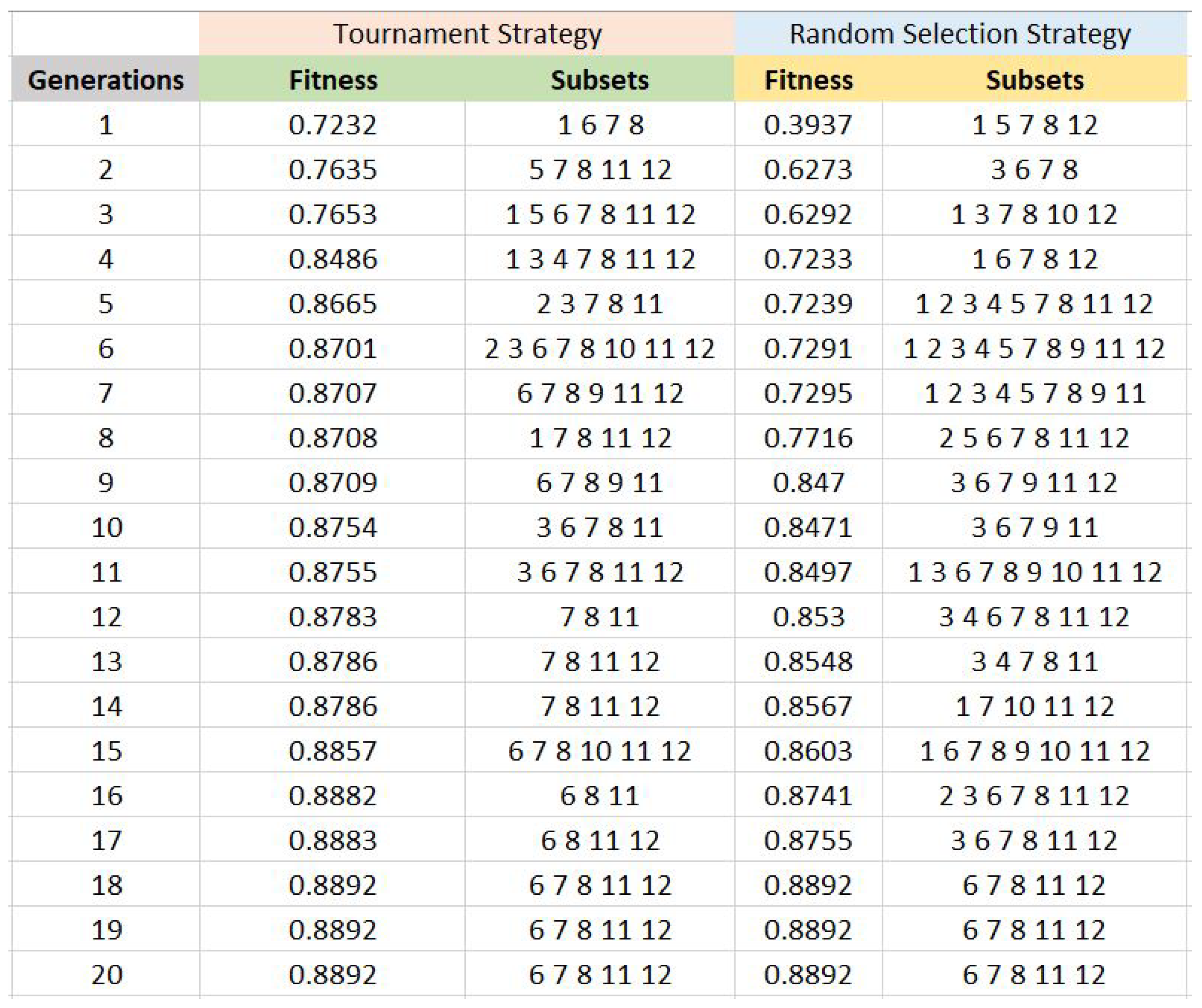Click the Random Selection Strategy header cell

tap(960, 34)
